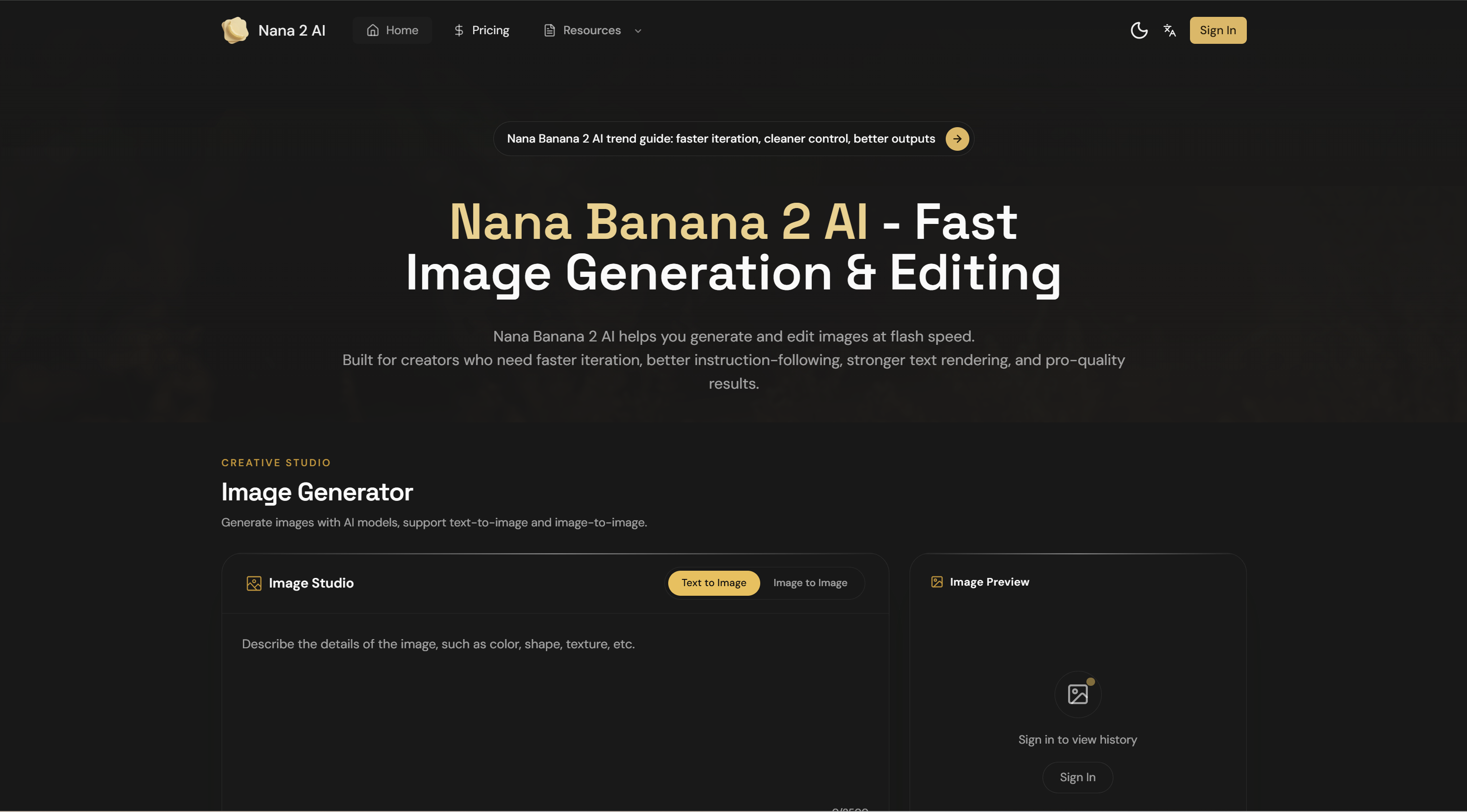Click the Image Preview header icon
The width and height of the screenshot is (1467, 812).
[x=937, y=581]
